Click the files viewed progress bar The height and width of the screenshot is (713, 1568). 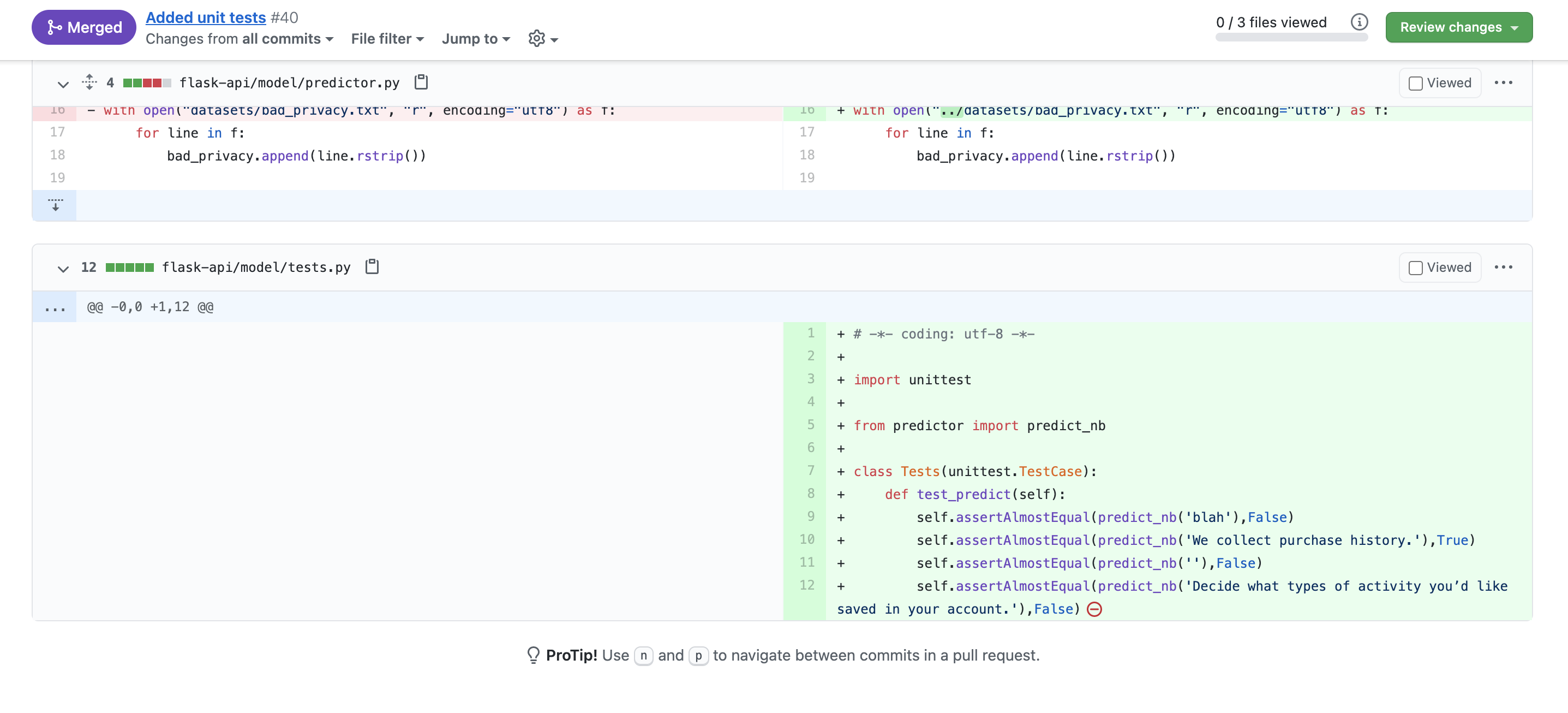click(1291, 38)
